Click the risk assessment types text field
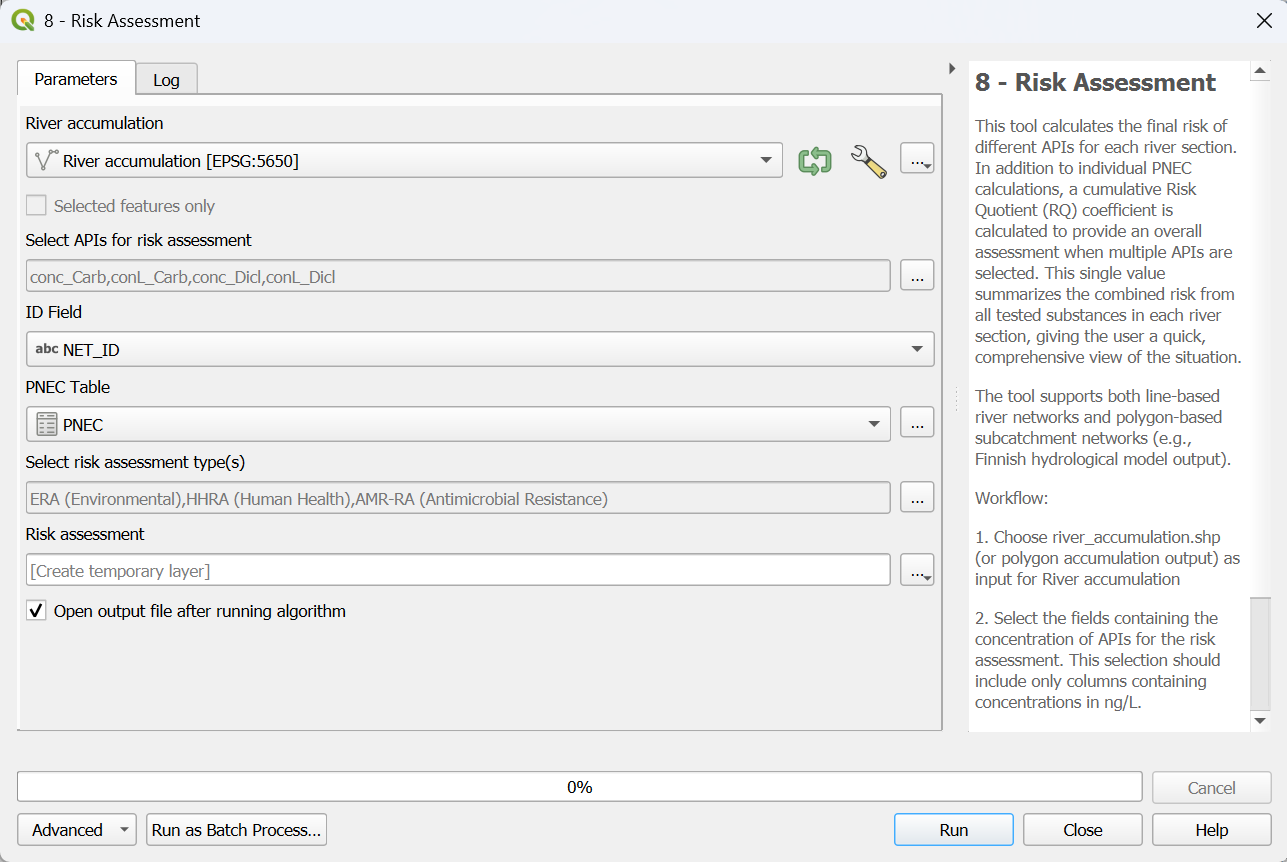This screenshot has width=1287, height=862. 458,498
